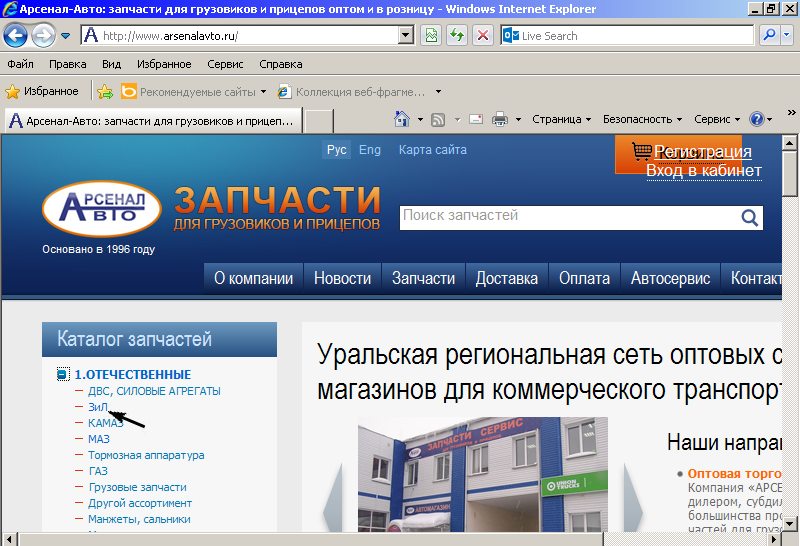The height and width of the screenshot is (546, 800).
Task: Open the Правка menu
Action: coord(67,64)
